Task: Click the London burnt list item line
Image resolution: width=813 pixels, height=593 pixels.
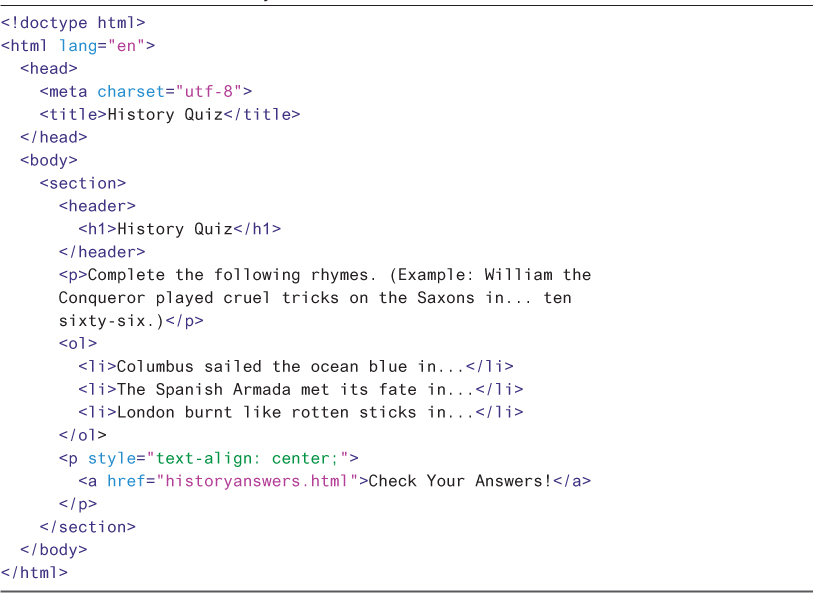Action: pyautogui.click(x=300, y=412)
